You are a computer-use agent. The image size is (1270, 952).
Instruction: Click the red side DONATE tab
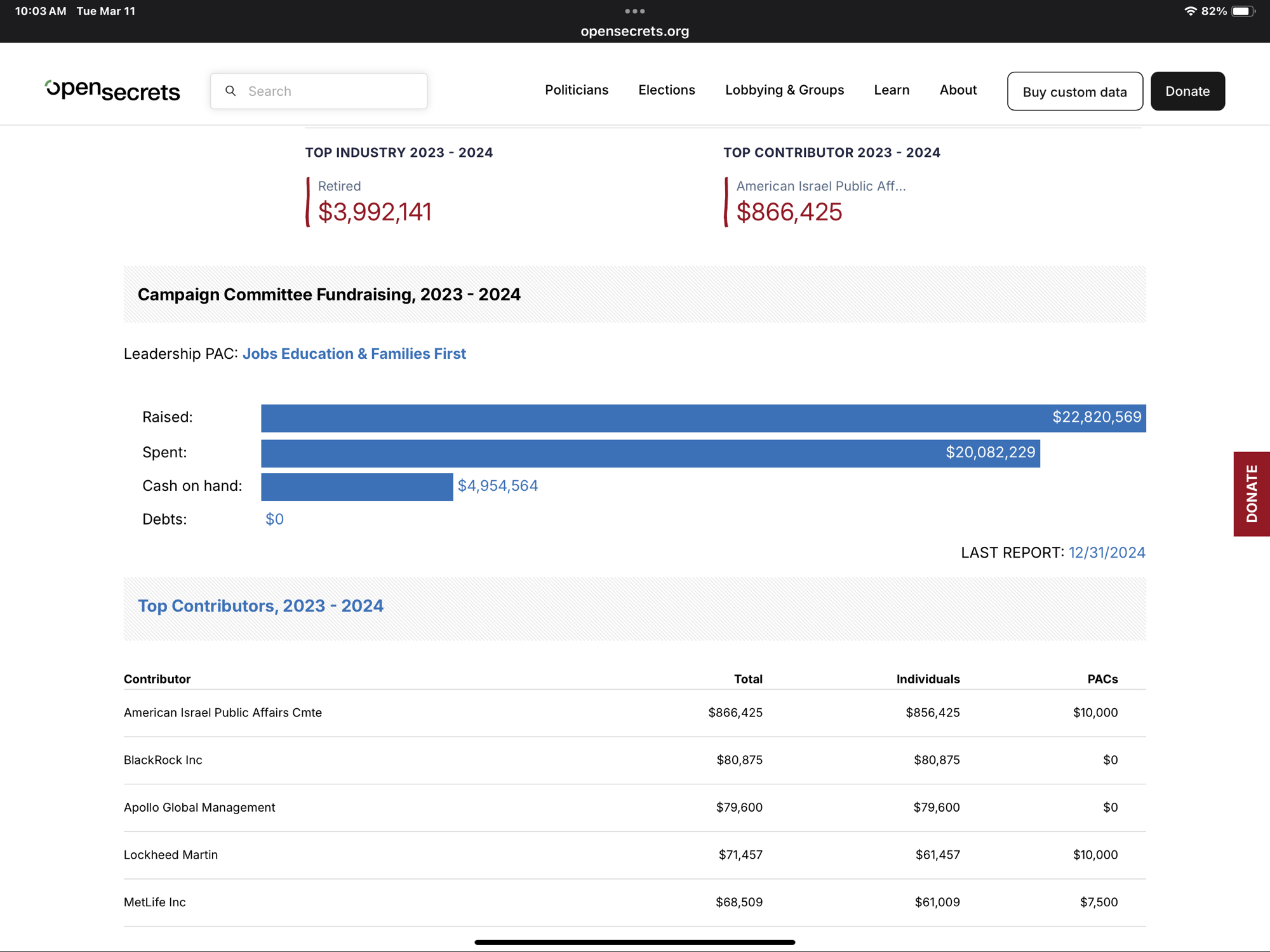pos(1251,493)
